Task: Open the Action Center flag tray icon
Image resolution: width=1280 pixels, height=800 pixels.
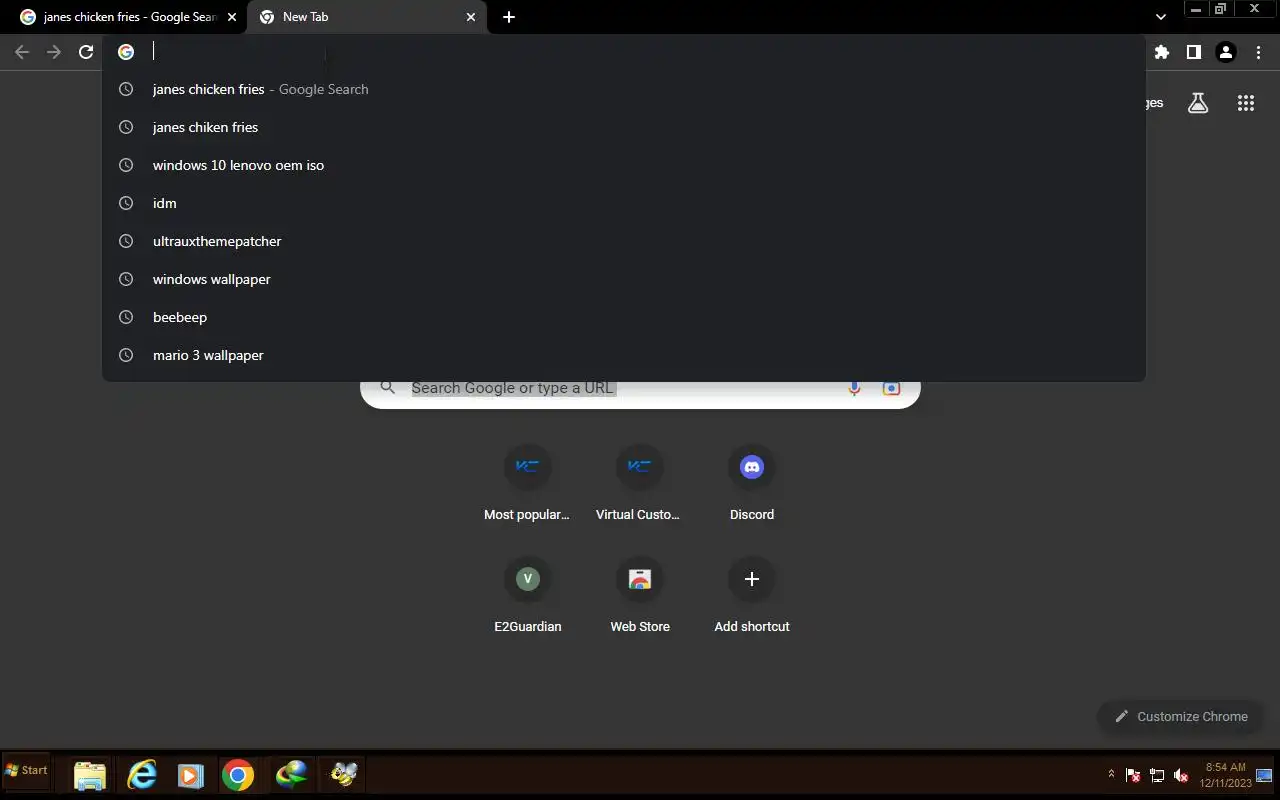Action: tap(1133, 775)
